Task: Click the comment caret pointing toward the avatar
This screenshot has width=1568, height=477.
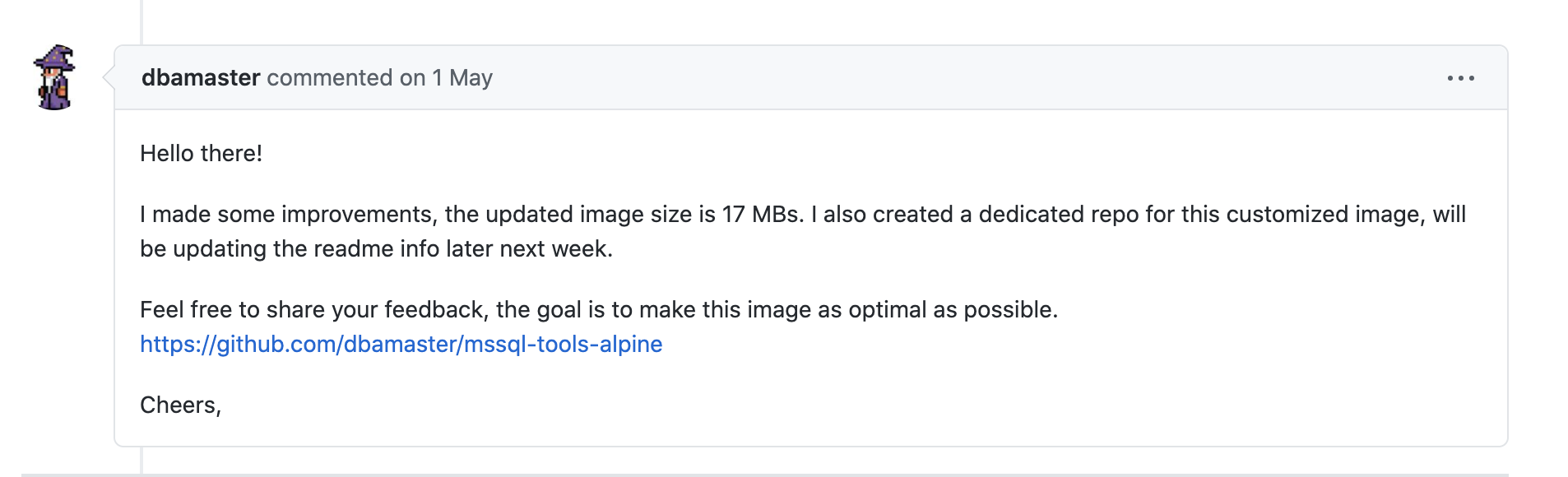Action: pos(109,77)
